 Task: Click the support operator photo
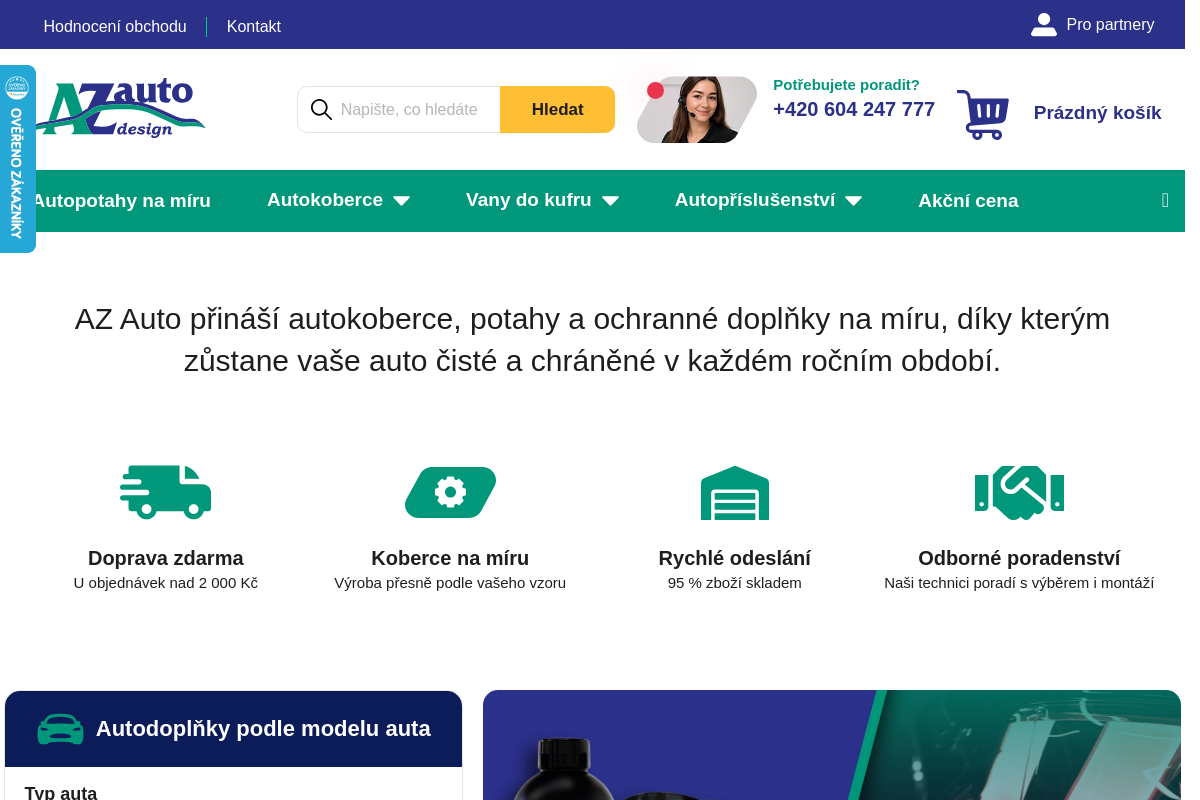point(697,110)
